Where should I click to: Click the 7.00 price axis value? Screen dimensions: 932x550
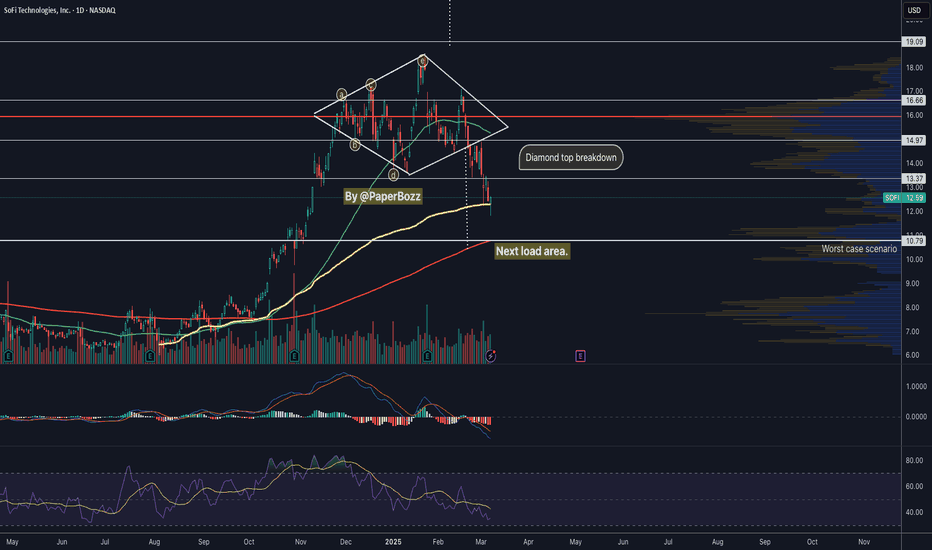click(912, 331)
